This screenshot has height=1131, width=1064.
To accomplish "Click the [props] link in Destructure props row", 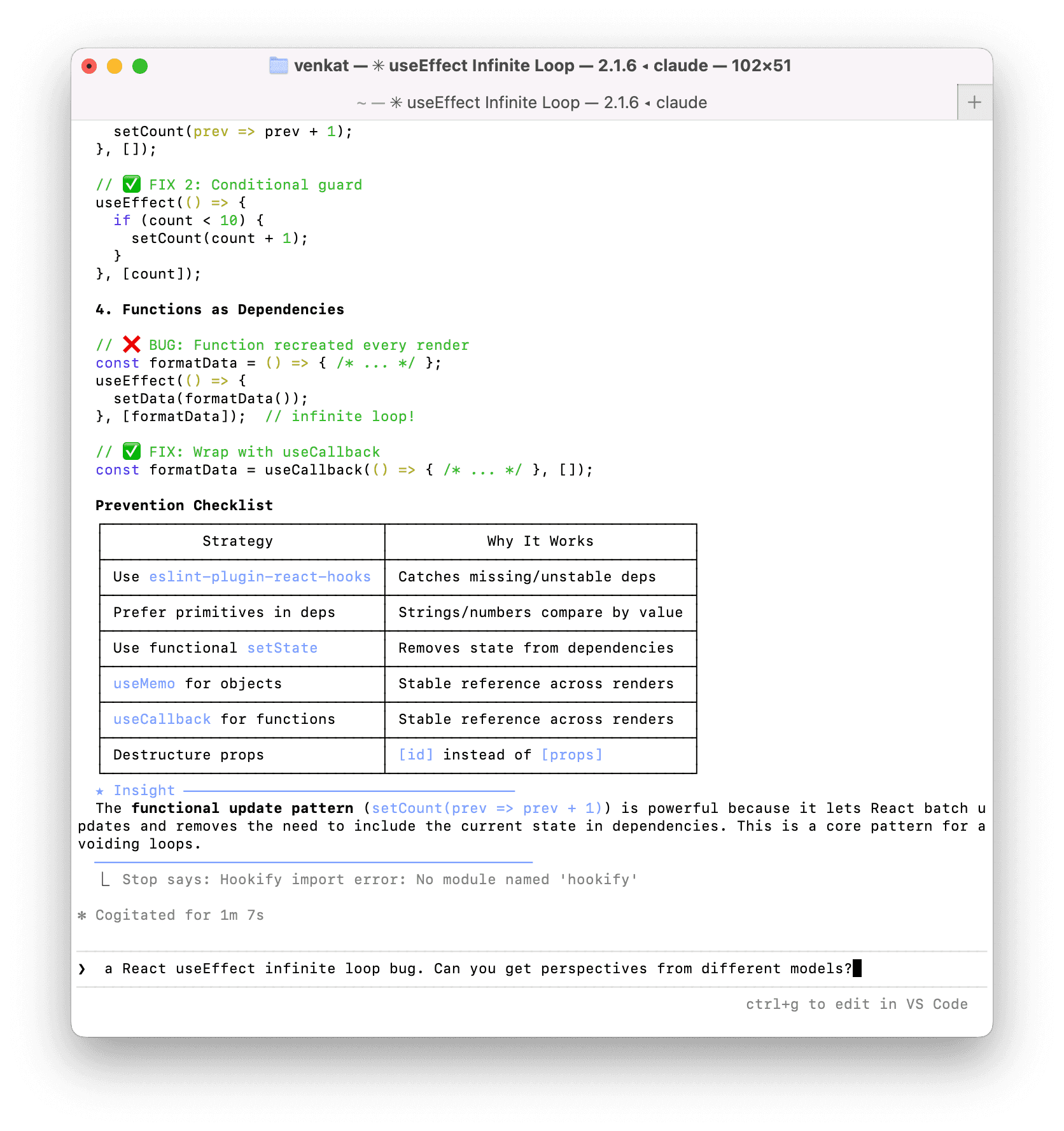I will 571,755.
